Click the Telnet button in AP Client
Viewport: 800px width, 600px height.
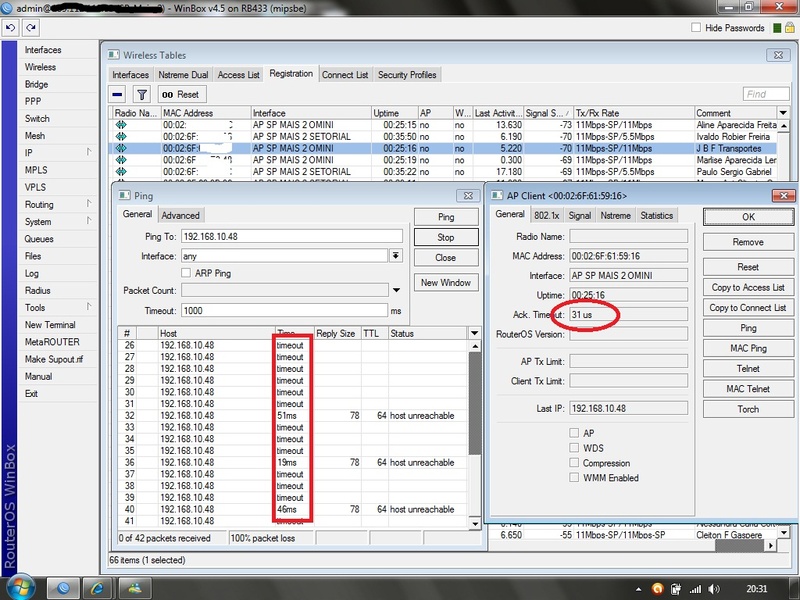[x=748, y=368]
